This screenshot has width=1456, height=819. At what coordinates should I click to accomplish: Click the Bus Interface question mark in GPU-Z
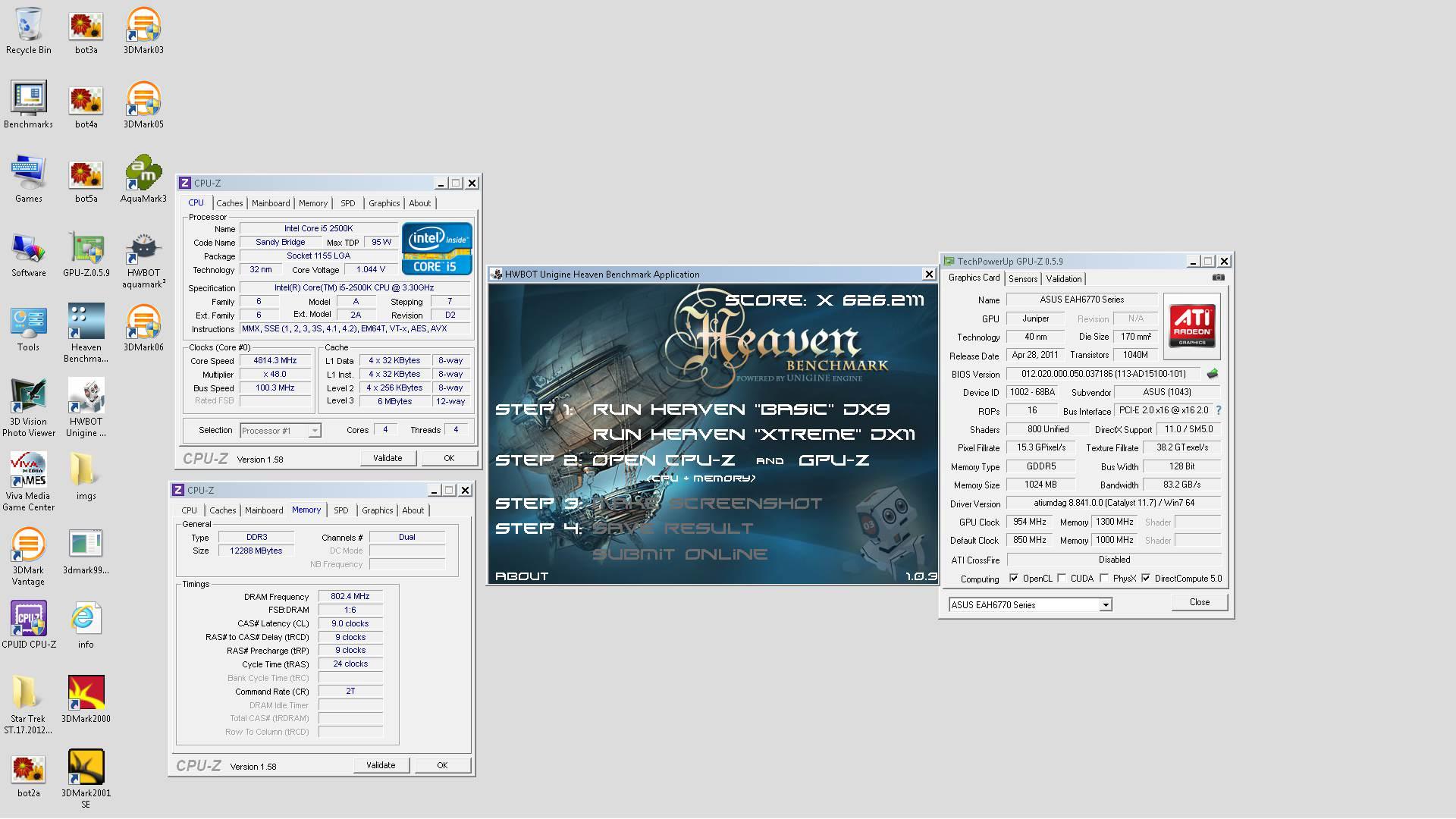coord(1219,410)
